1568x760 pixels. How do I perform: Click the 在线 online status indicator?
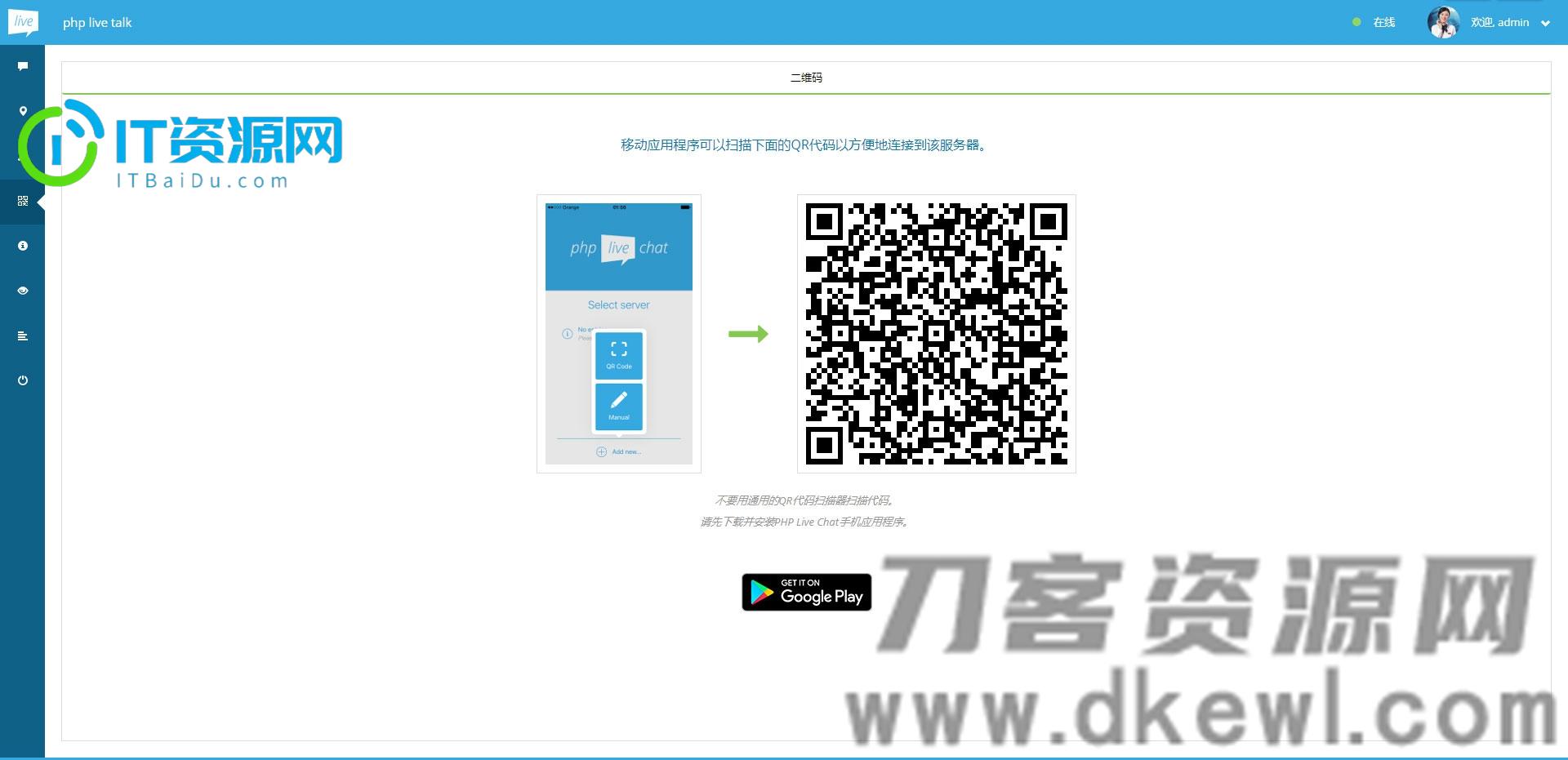coord(1374,22)
